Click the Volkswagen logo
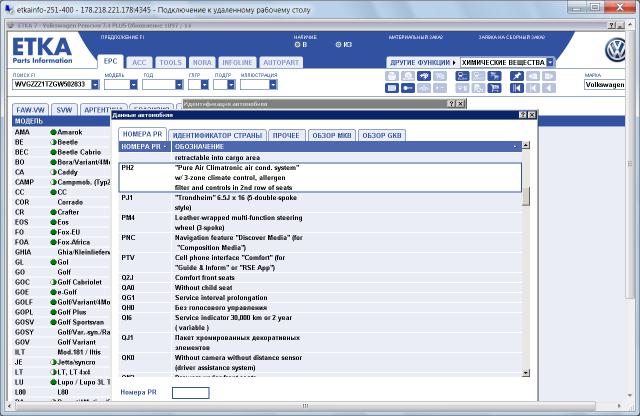 coord(615,50)
